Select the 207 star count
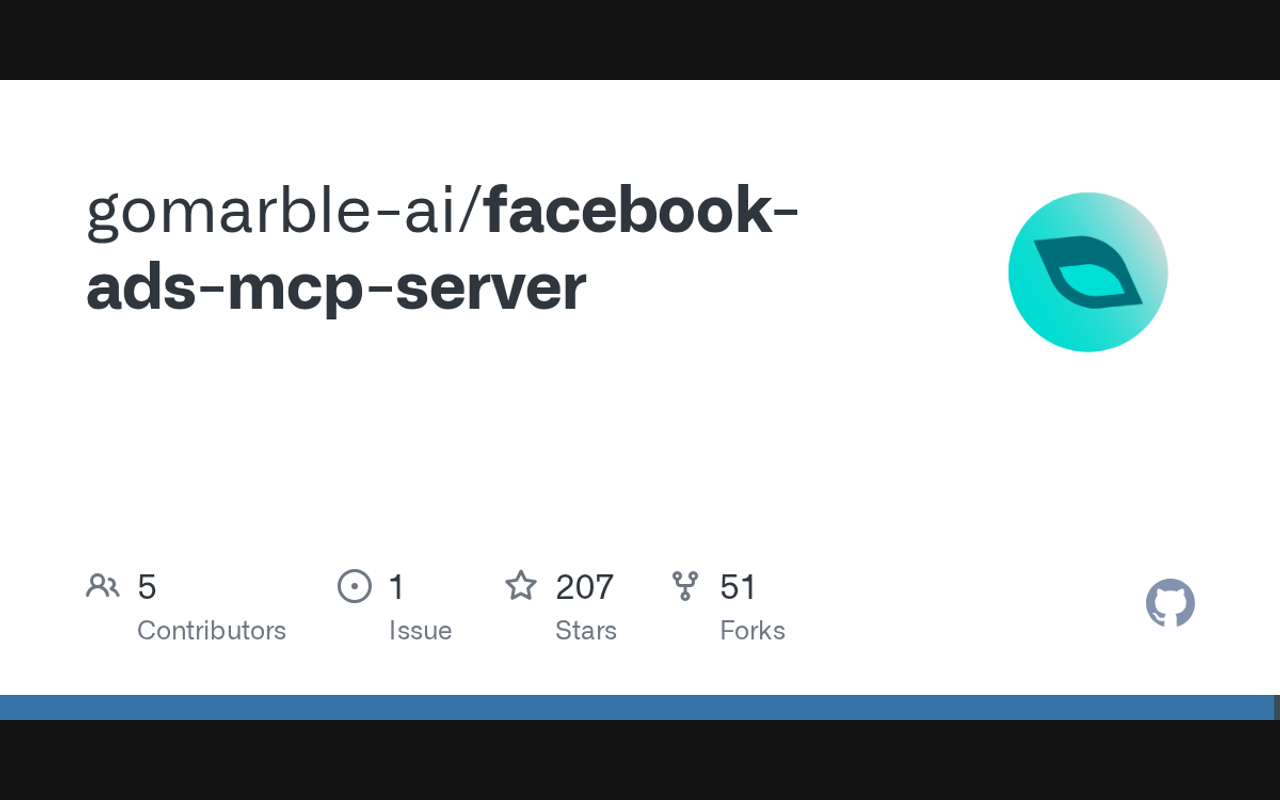This screenshot has height=800, width=1280. [584, 587]
